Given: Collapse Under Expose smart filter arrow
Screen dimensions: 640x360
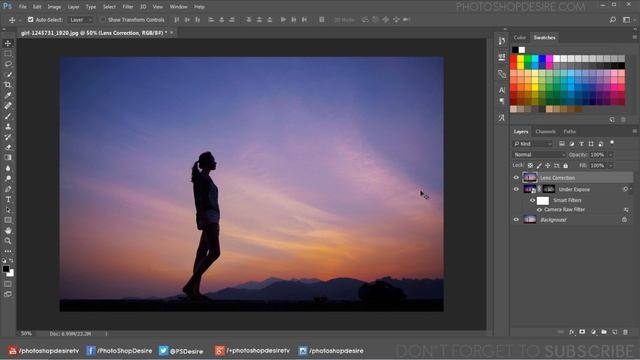Looking at the screenshot, I should click(631, 189).
